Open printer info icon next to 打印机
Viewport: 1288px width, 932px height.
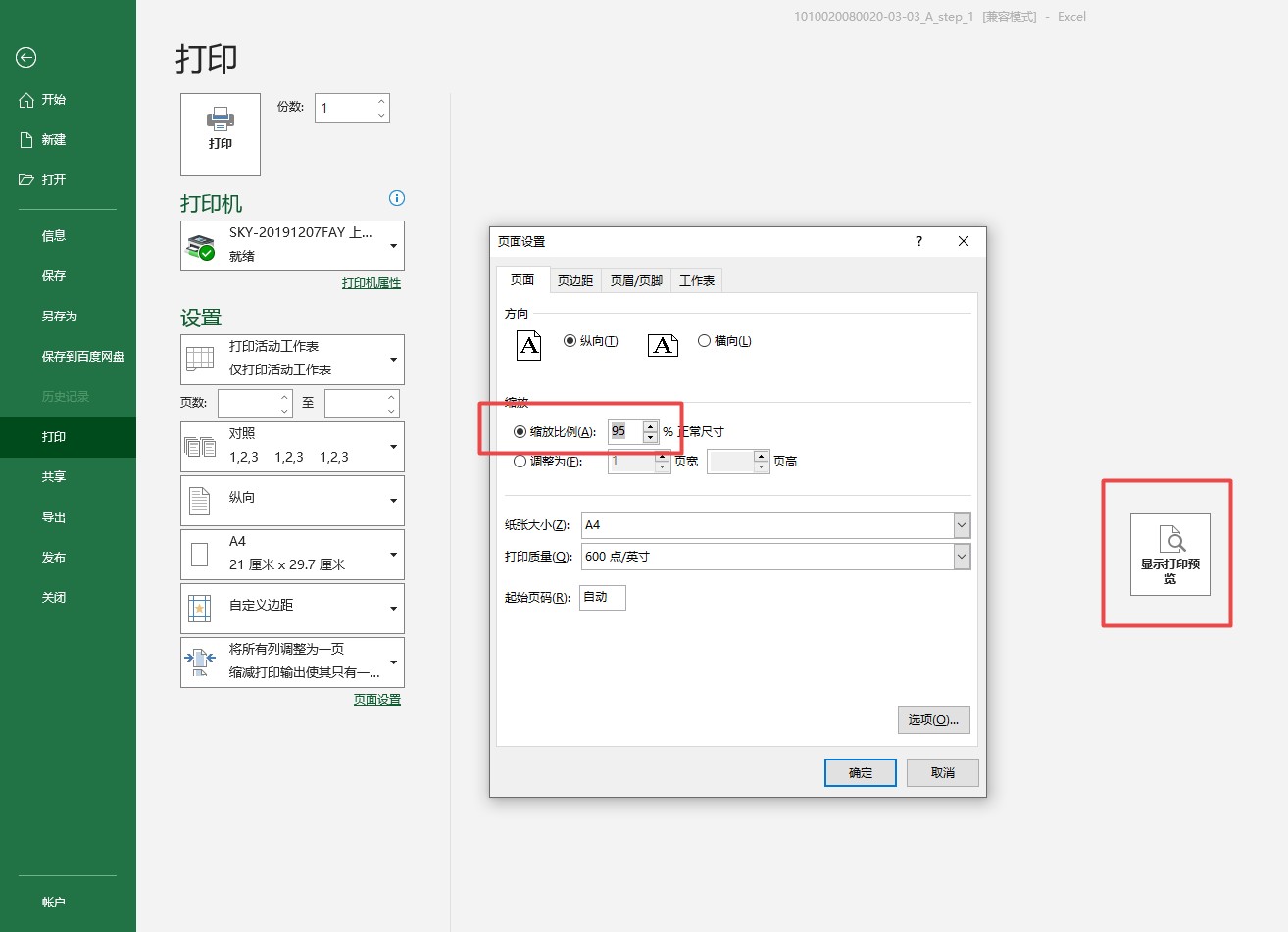[x=397, y=198]
